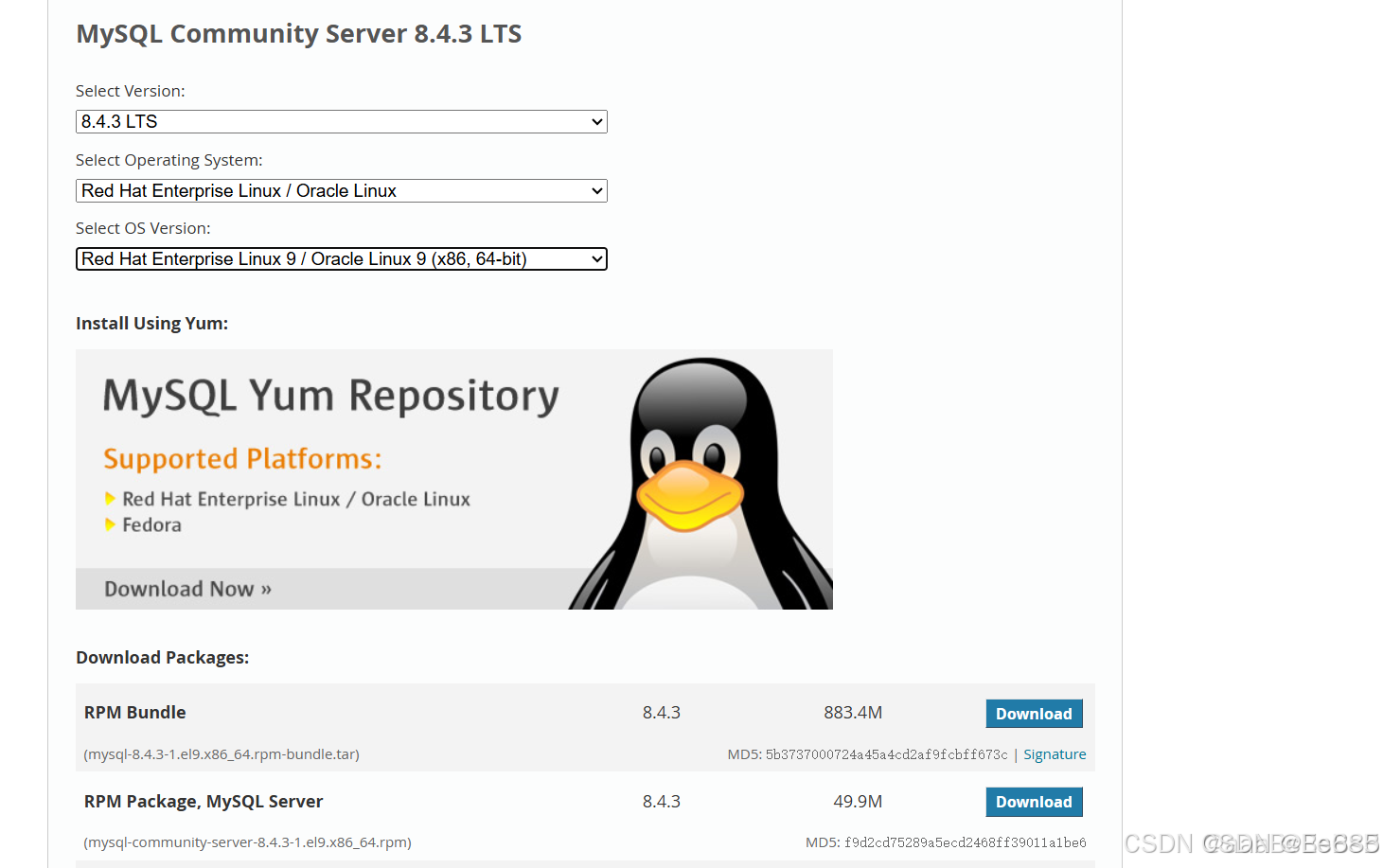1383x868 pixels.
Task: Click the yellow arrow beside Fedora
Action: pos(111,524)
